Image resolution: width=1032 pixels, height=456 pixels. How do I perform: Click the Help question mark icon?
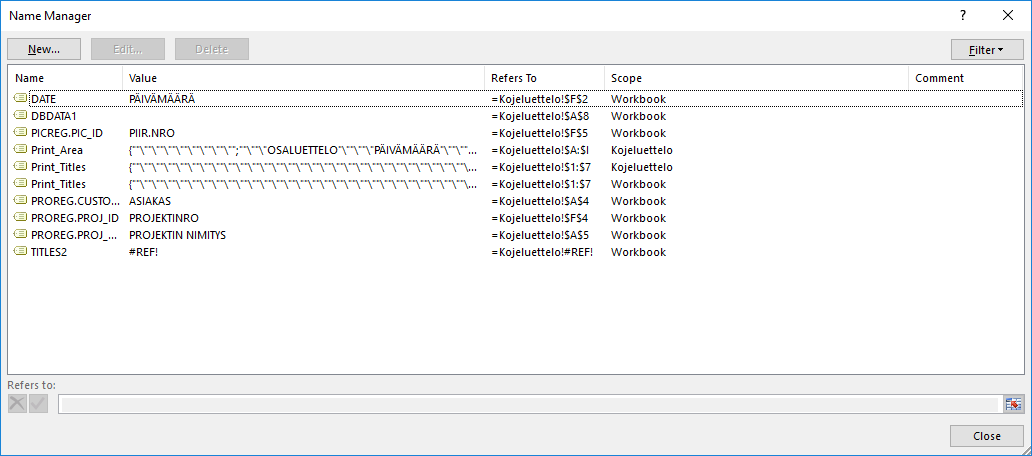point(963,15)
